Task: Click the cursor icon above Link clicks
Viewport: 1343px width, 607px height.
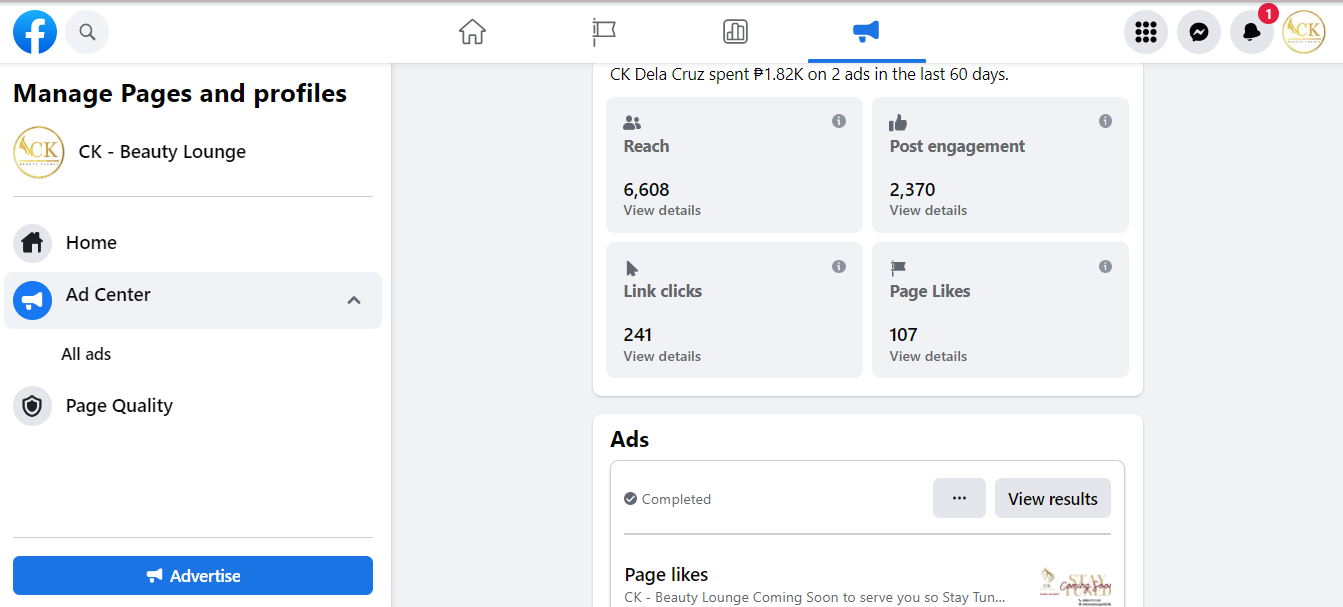Action: tap(632, 268)
